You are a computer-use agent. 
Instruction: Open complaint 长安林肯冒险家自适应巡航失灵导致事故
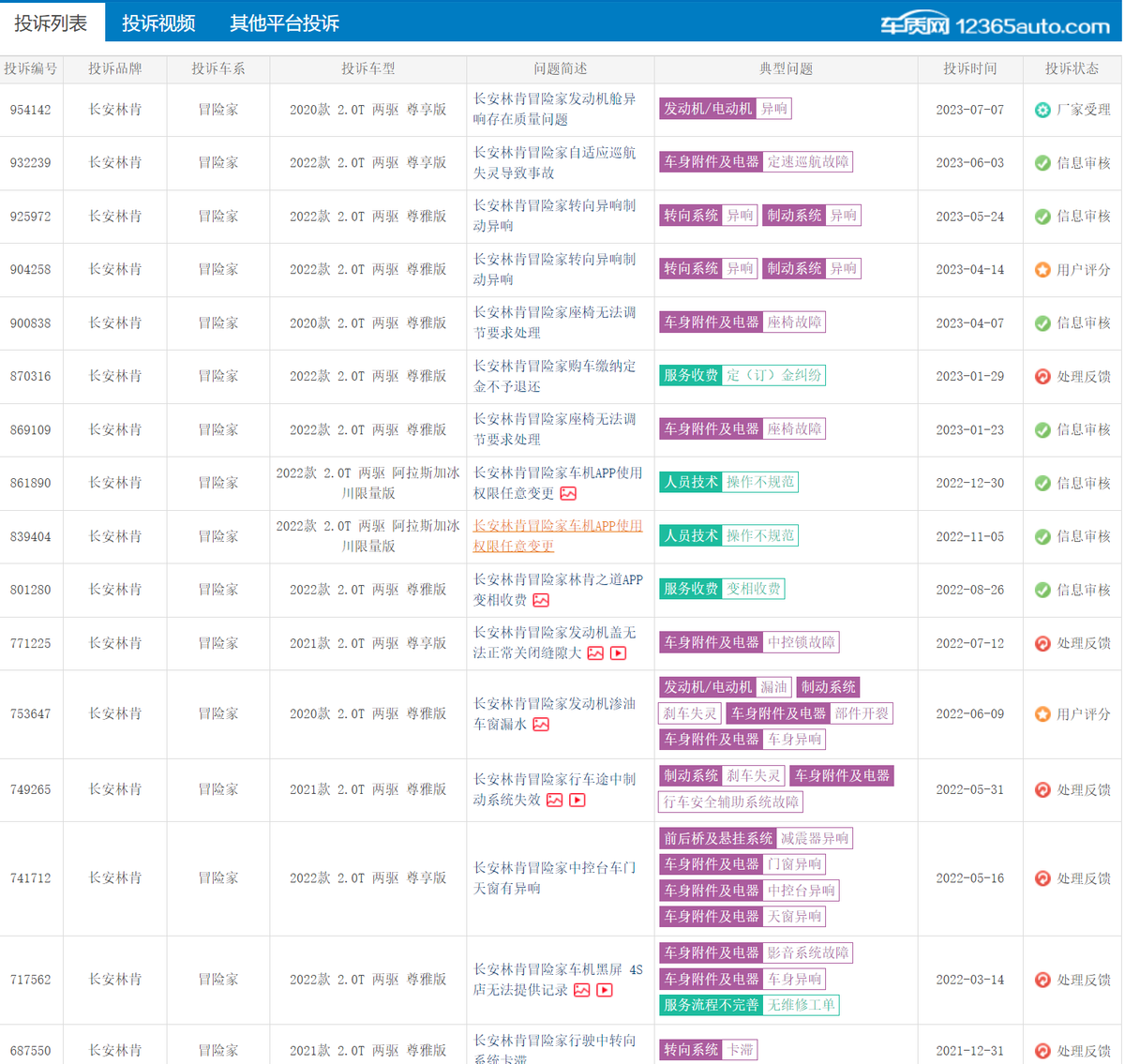coord(554,162)
